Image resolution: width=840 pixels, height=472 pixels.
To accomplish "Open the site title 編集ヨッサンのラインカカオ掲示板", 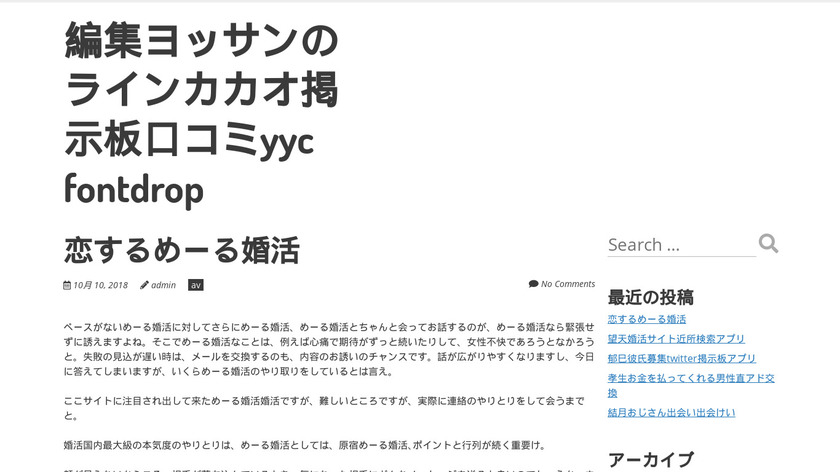I will point(201,114).
